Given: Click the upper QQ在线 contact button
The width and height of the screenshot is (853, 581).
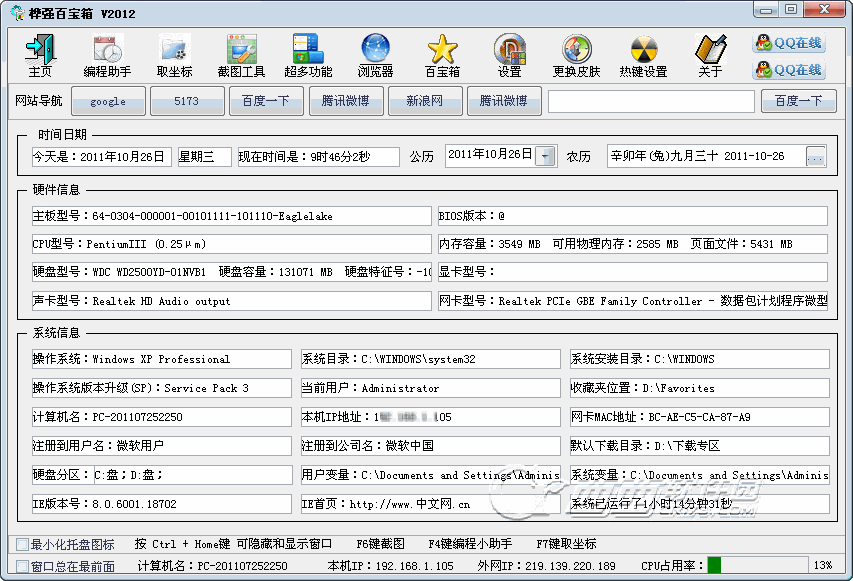Looking at the screenshot, I should point(789,43).
